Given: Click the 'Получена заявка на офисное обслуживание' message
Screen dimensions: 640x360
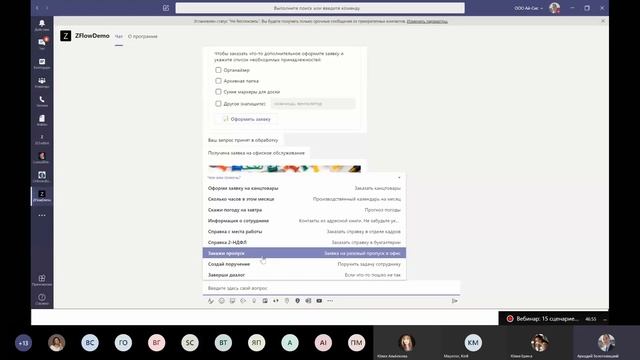Looking at the screenshot, I should coord(256,153).
